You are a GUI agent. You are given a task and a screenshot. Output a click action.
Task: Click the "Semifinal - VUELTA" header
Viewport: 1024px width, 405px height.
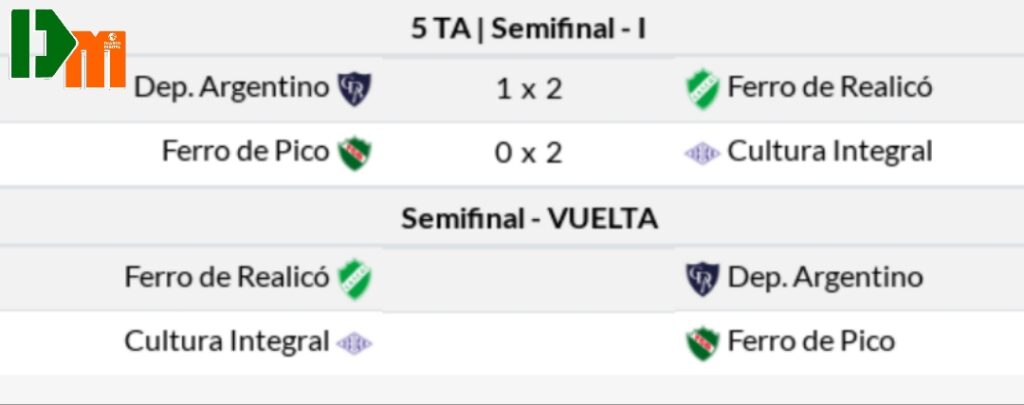click(x=529, y=218)
